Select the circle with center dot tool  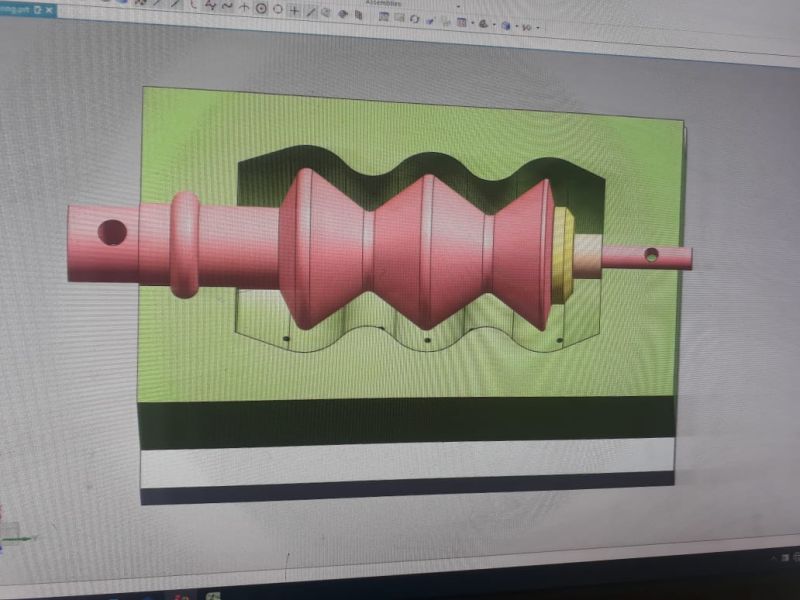click(x=261, y=9)
